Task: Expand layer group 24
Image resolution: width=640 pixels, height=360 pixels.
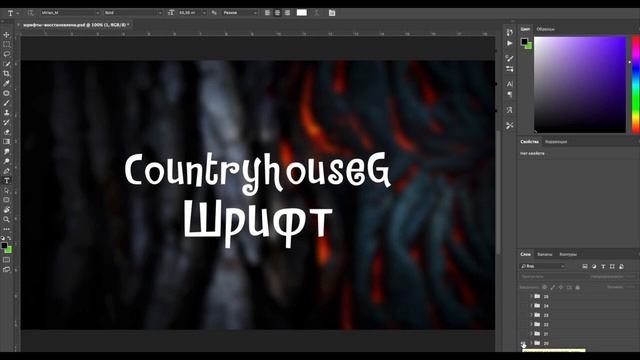Action: [x=531, y=306]
